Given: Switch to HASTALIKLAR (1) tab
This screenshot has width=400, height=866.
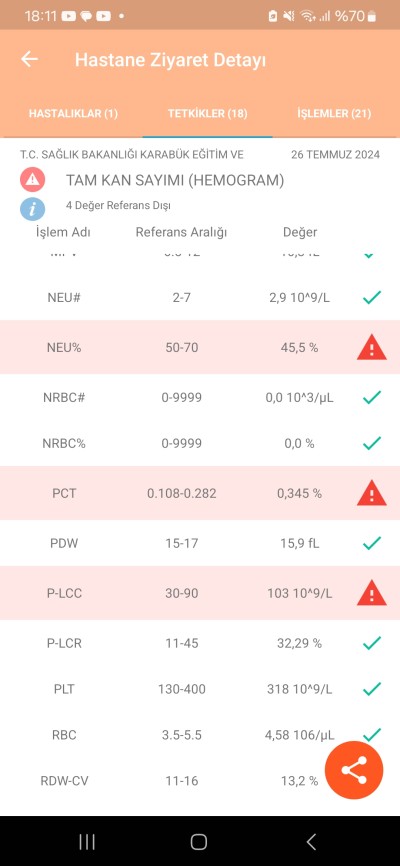Looking at the screenshot, I should point(73,114).
